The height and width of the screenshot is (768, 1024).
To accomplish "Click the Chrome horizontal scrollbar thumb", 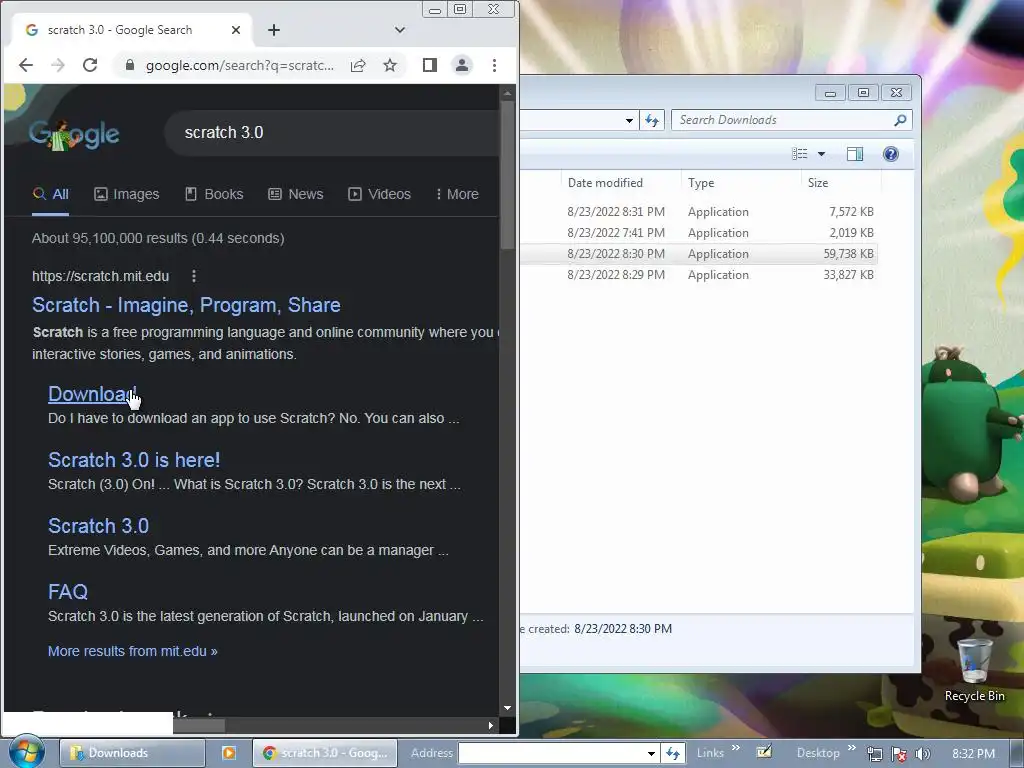I will 199,725.
